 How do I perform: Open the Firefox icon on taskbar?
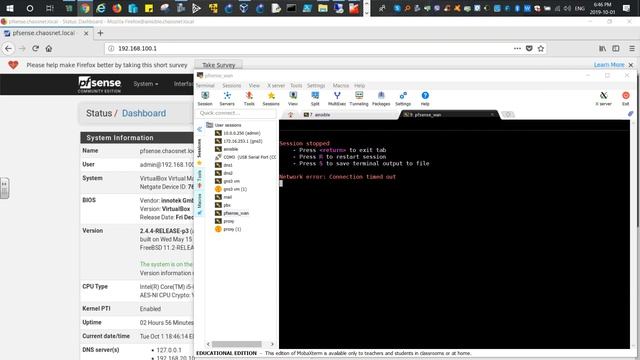point(117,8)
